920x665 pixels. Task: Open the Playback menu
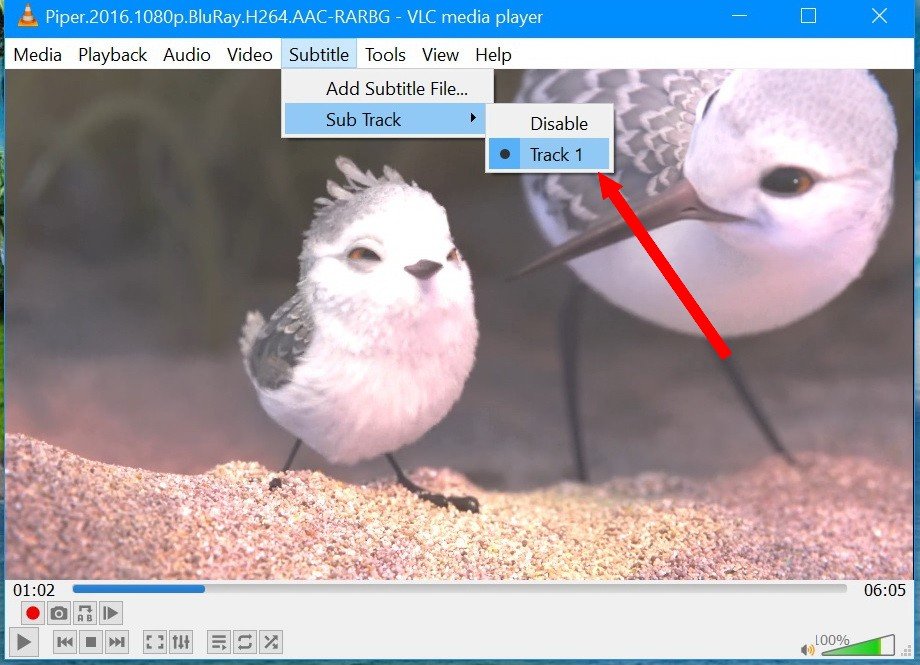click(x=113, y=55)
